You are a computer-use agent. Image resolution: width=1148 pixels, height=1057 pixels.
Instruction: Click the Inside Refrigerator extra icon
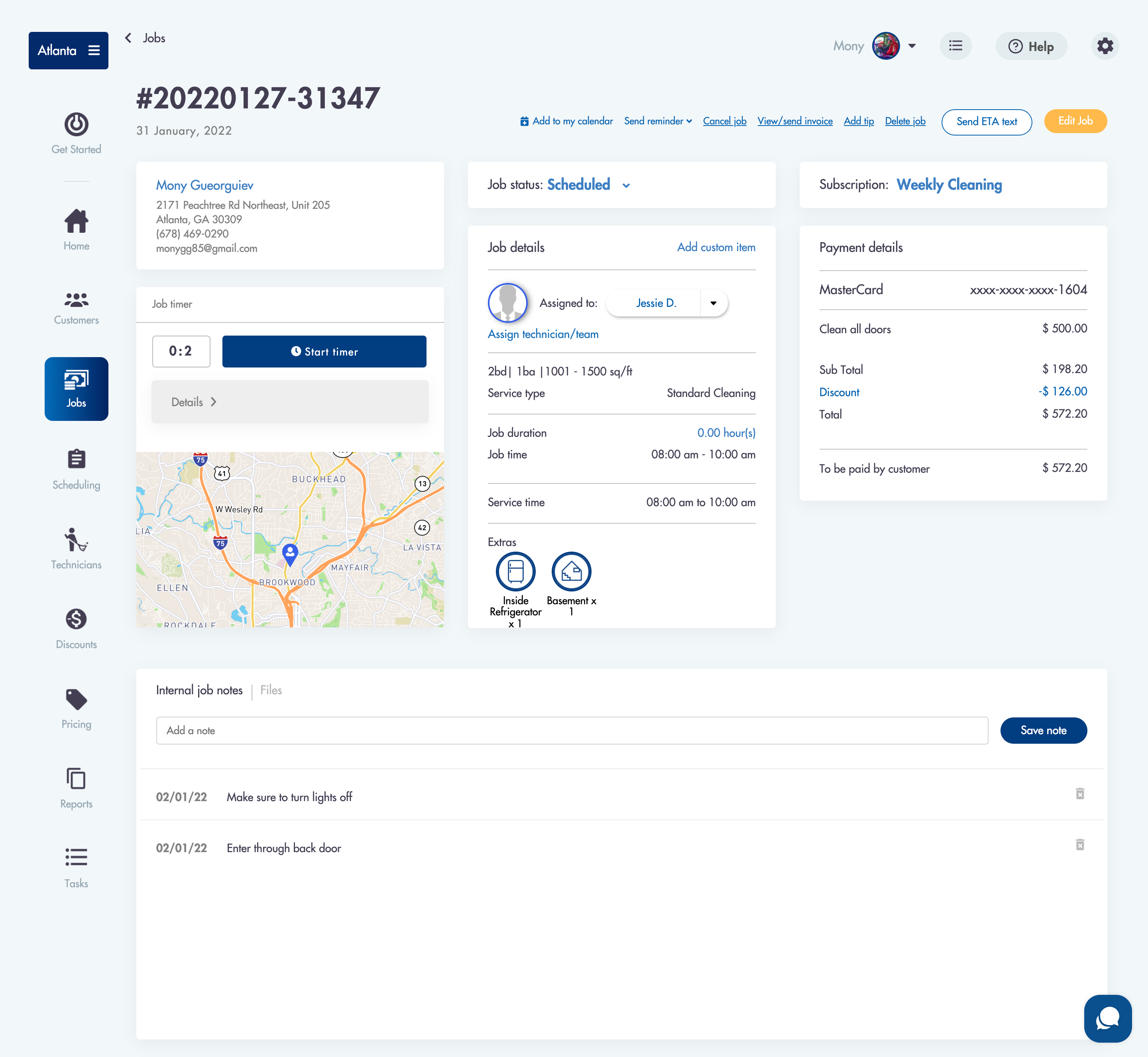515,572
